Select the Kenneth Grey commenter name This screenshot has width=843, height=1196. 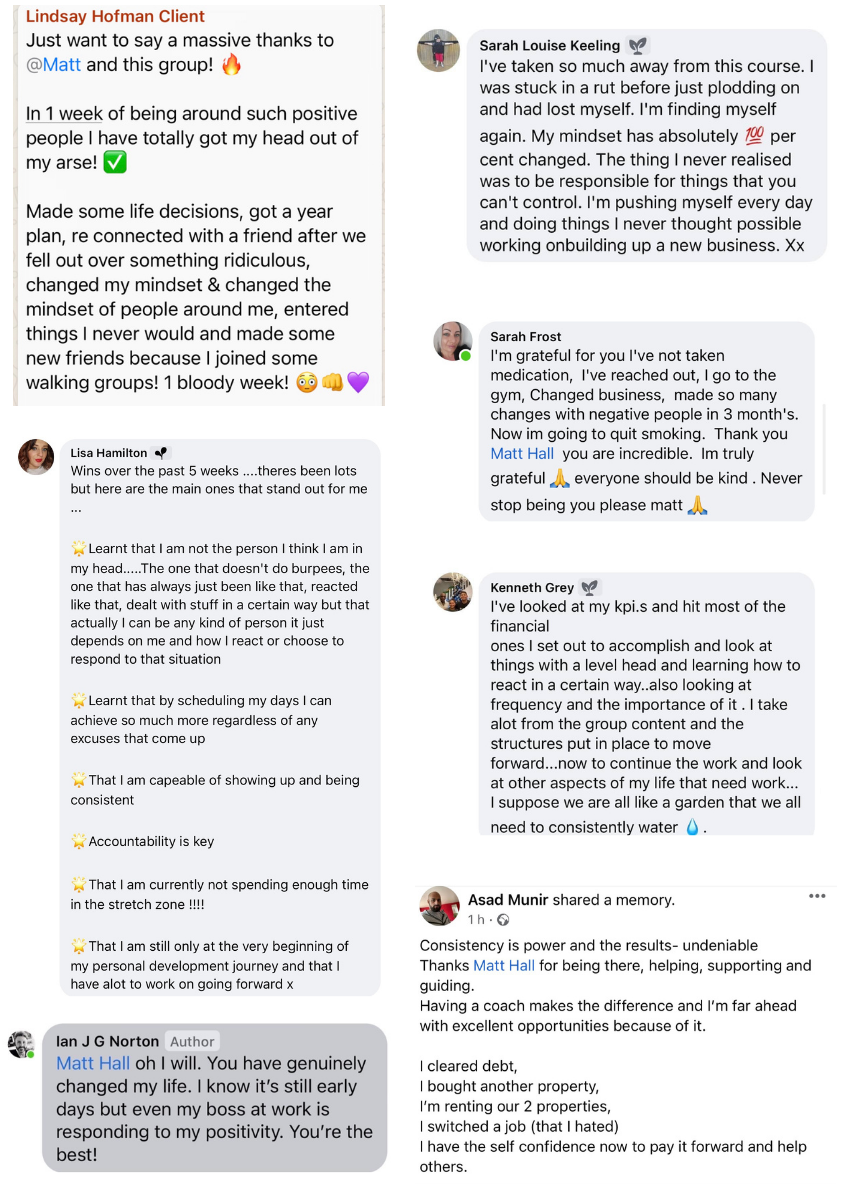point(531,588)
